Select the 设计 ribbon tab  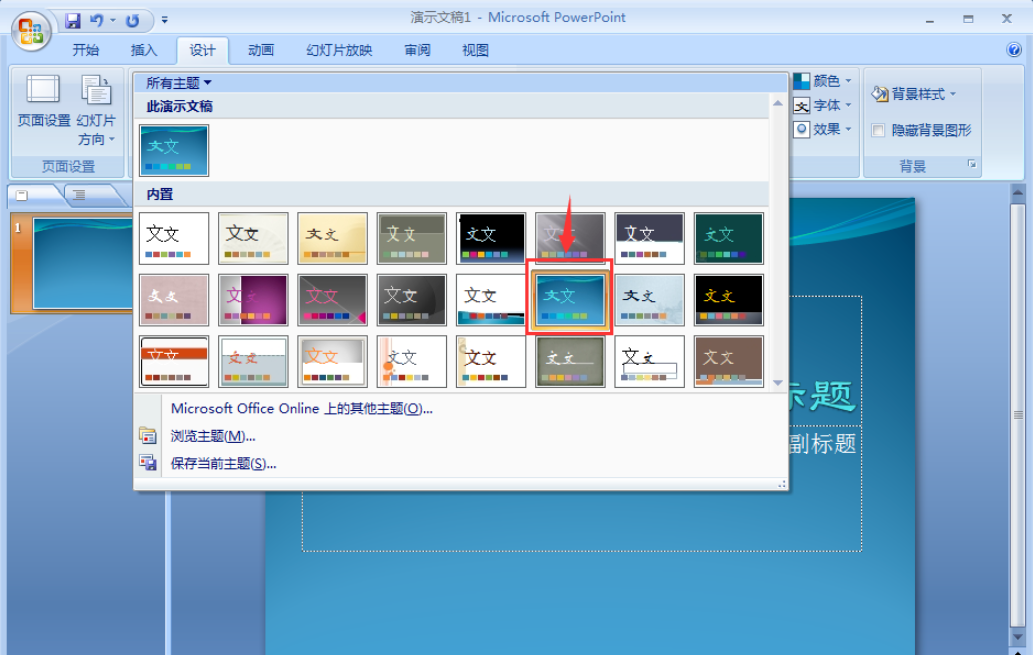click(202, 50)
